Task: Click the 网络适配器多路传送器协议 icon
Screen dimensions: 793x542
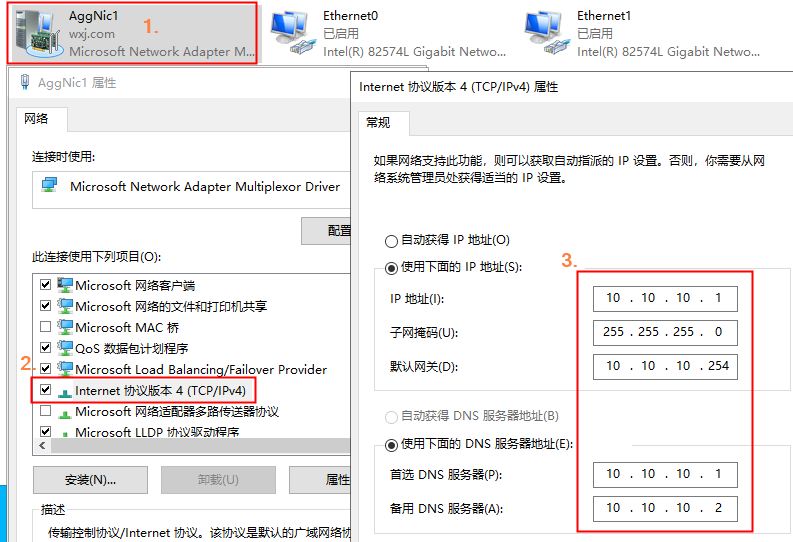Action: tap(65, 414)
